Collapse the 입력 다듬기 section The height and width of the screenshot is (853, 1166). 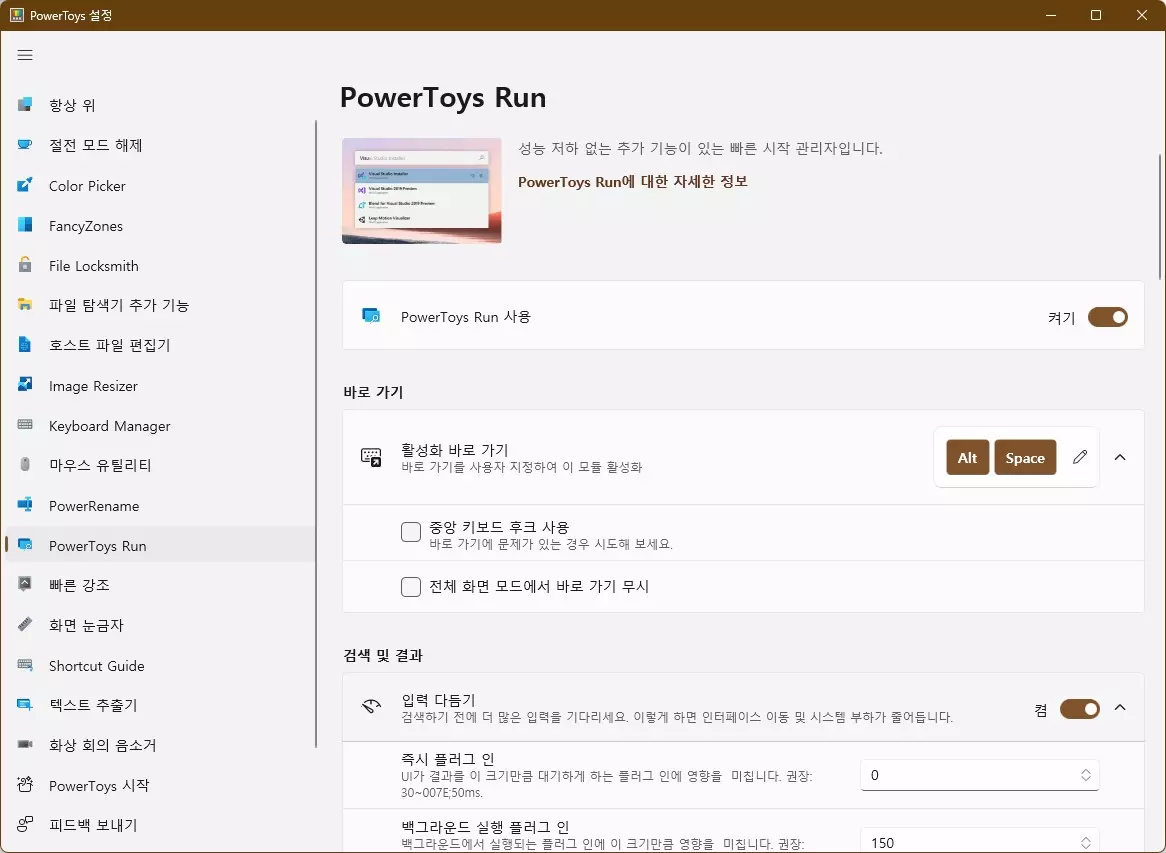1120,707
